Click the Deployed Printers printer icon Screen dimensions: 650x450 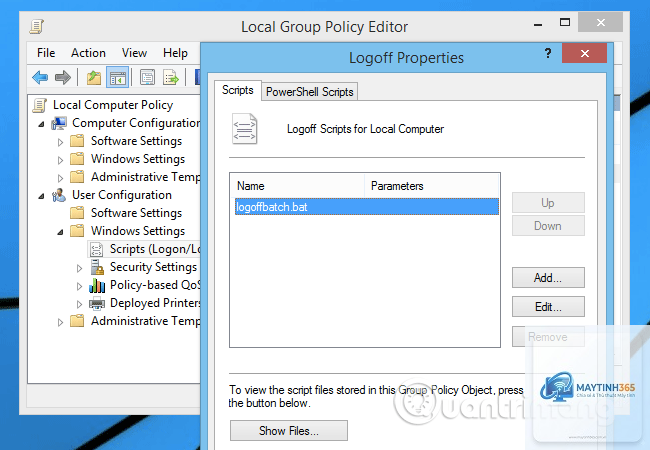pyautogui.click(x=97, y=303)
